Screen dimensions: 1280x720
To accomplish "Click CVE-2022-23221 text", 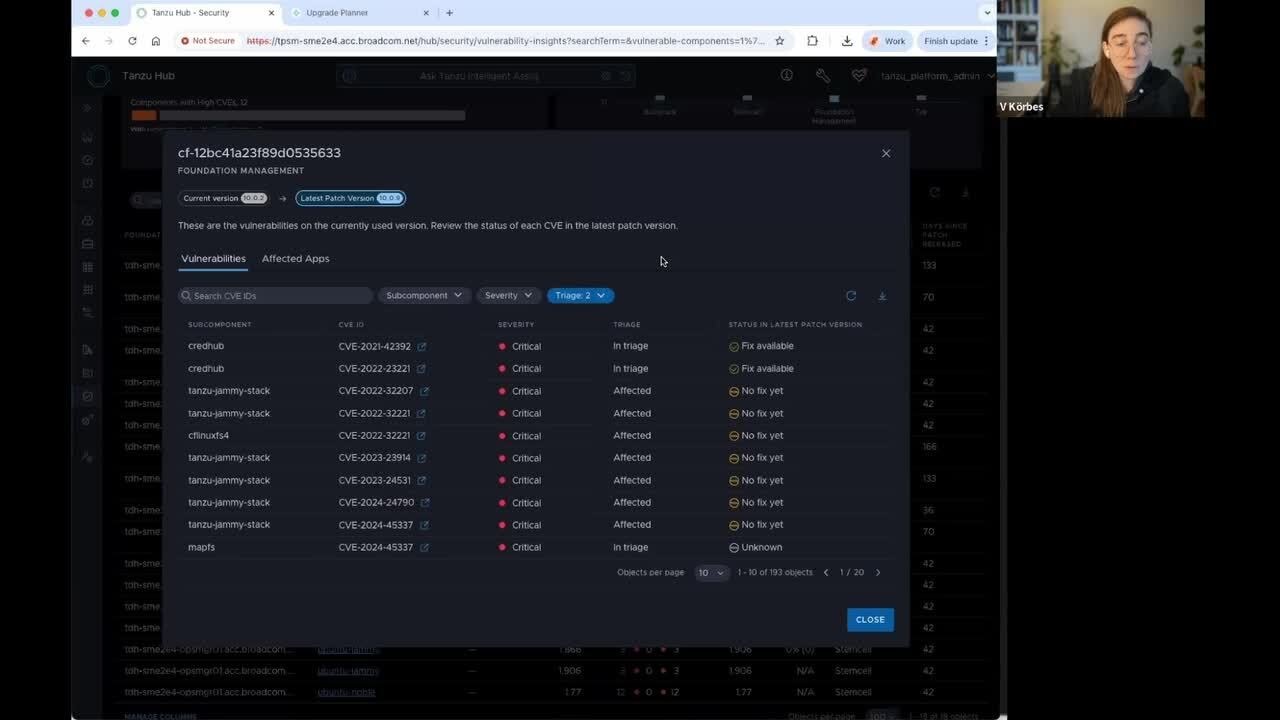I will pyautogui.click(x=375, y=369).
